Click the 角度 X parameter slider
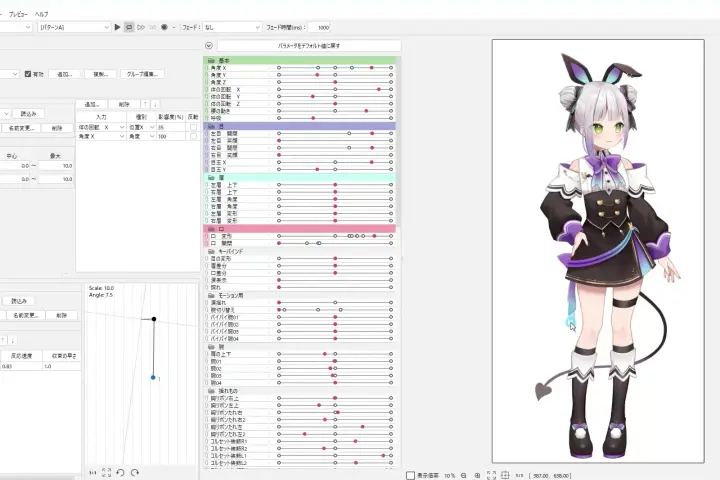The width and height of the screenshot is (720, 480). (x=335, y=68)
